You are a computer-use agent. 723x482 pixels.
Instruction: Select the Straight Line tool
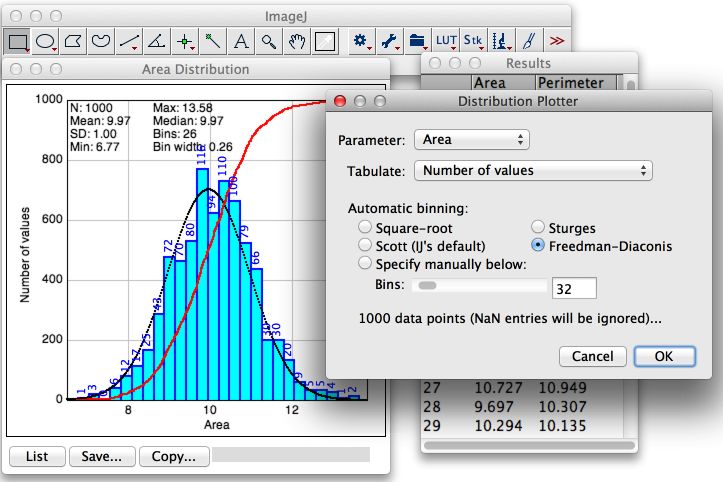coord(129,42)
